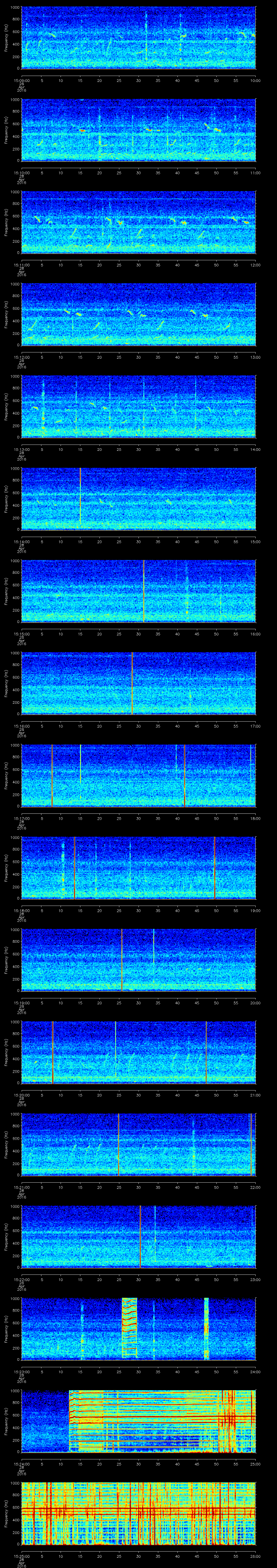
Task: Click the spectrogram panel starting at 15:13:00
Action: point(138,407)
